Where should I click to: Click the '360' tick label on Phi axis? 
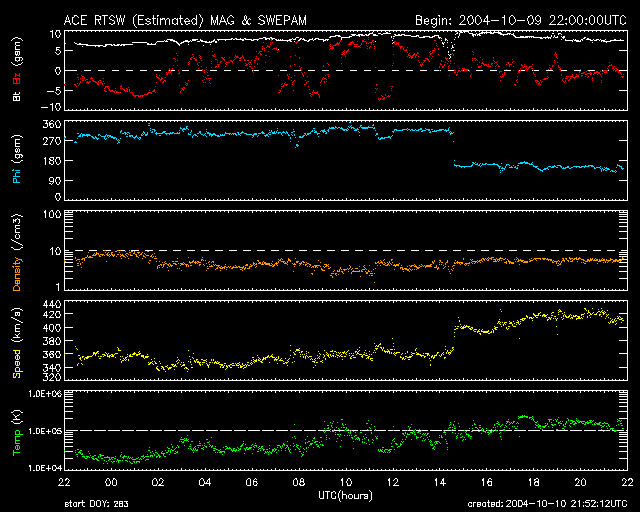[52, 124]
